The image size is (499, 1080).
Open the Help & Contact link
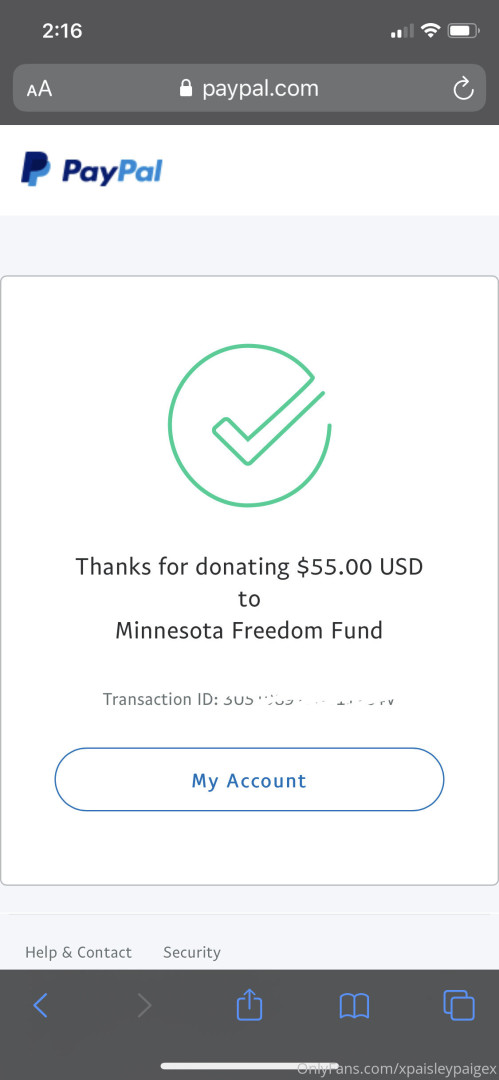(78, 953)
